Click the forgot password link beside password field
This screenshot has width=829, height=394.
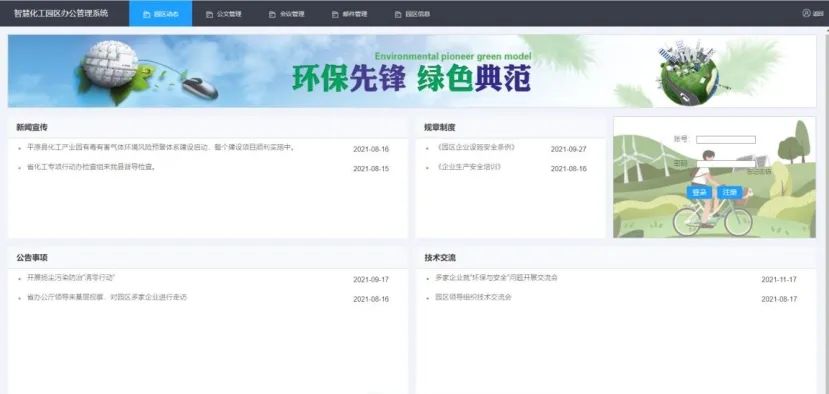pos(759,171)
